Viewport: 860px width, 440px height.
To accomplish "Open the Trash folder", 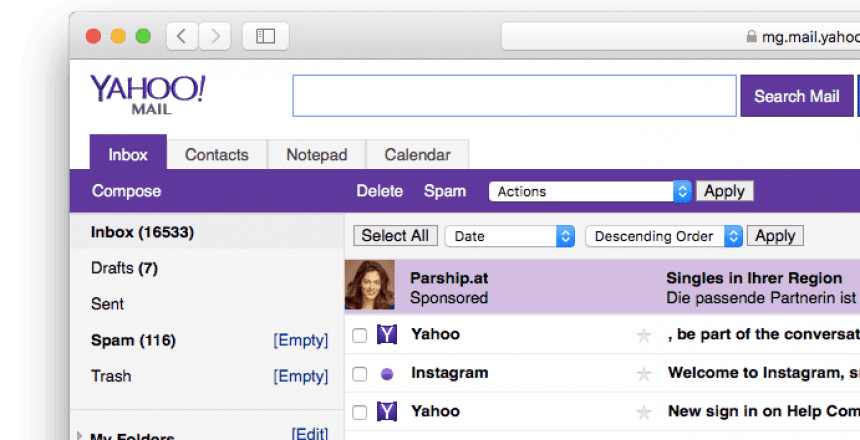I will (111, 376).
